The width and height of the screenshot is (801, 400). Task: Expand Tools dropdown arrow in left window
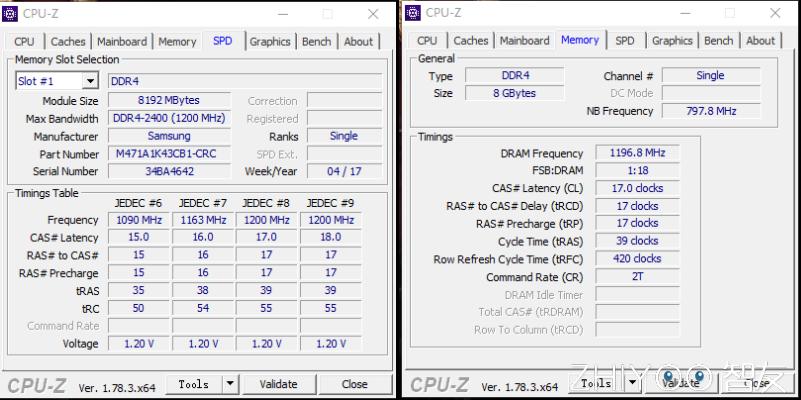click(231, 384)
